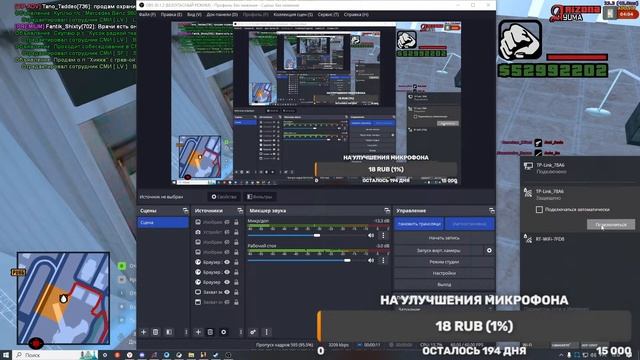Remove scene using Сцены trash icon
This screenshot has height=360, width=640.
(x=156, y=332)
